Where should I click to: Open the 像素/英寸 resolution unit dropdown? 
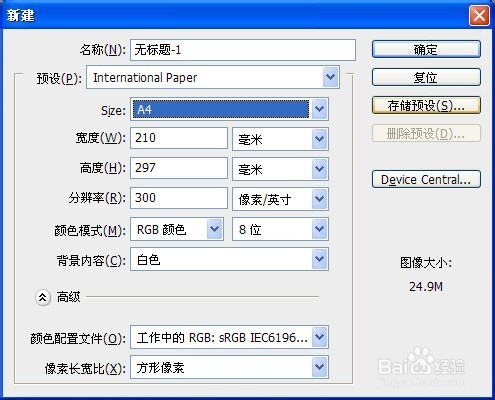pos(280,199)
